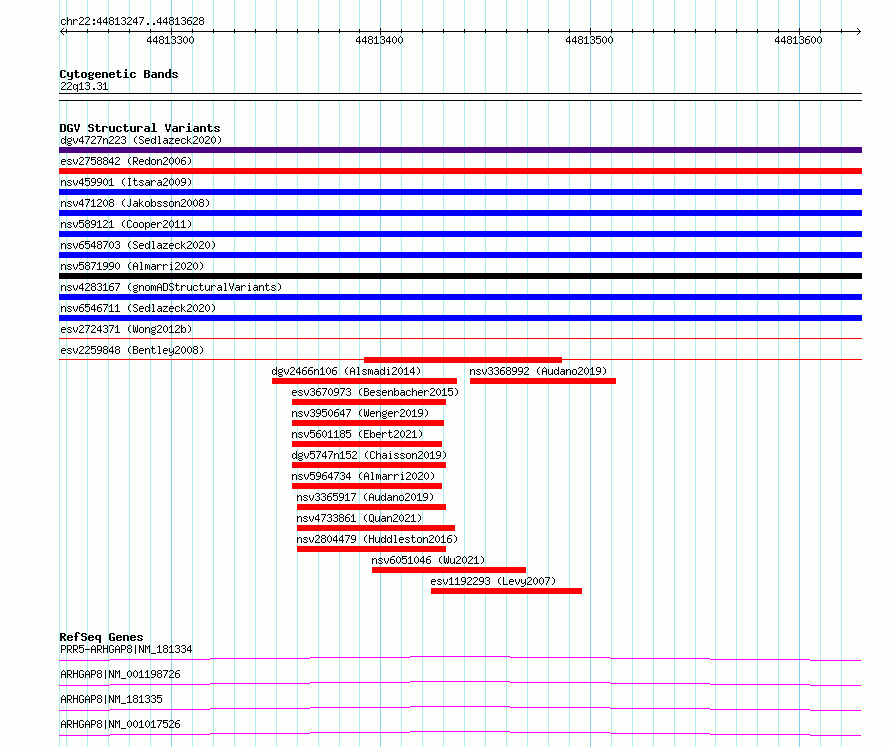Open variant nsv6051046 (Wu2021)
Image resolution: width=890 pixels, height=747 pixels.
428,560
